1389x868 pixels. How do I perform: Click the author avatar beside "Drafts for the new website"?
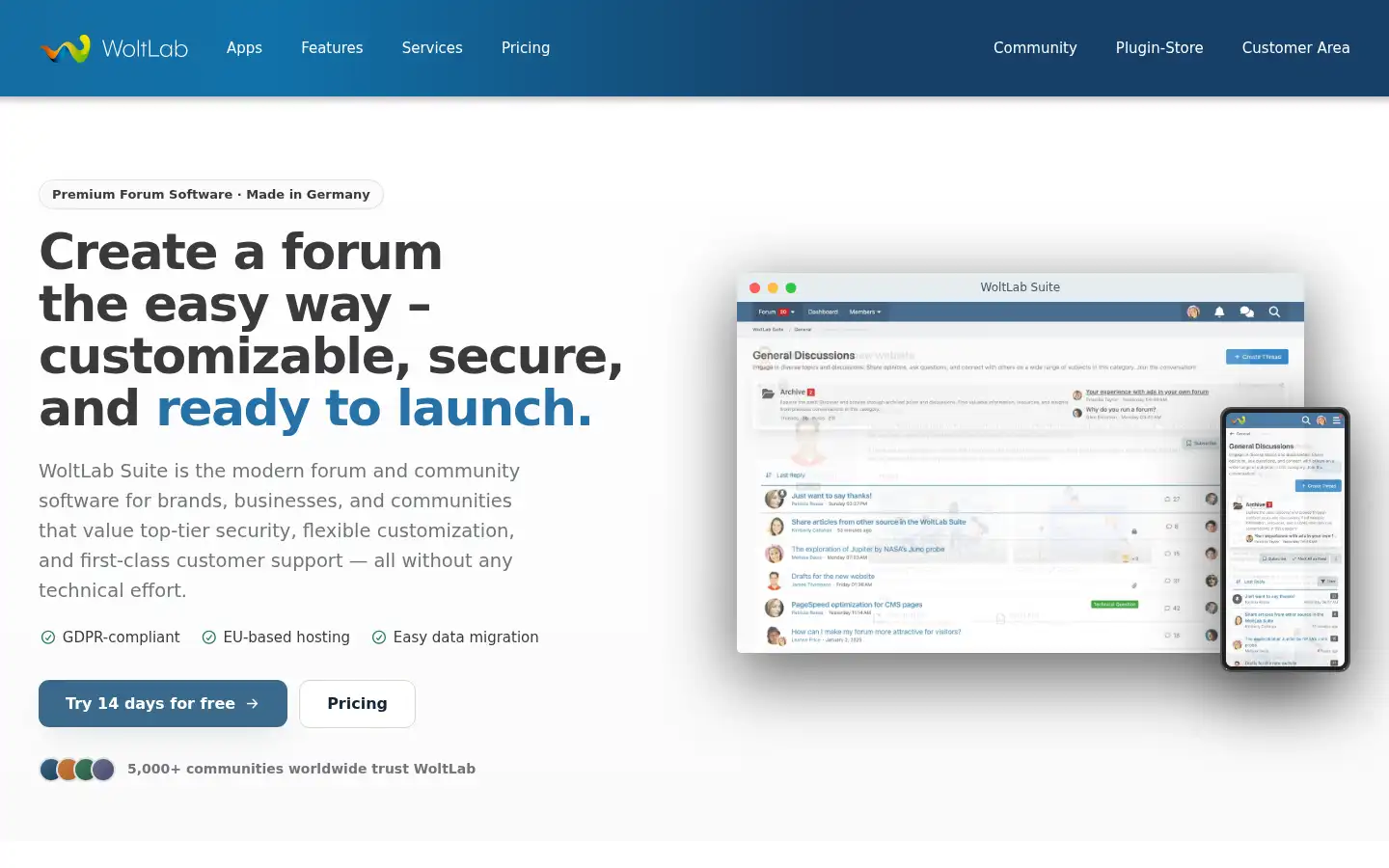774,581
